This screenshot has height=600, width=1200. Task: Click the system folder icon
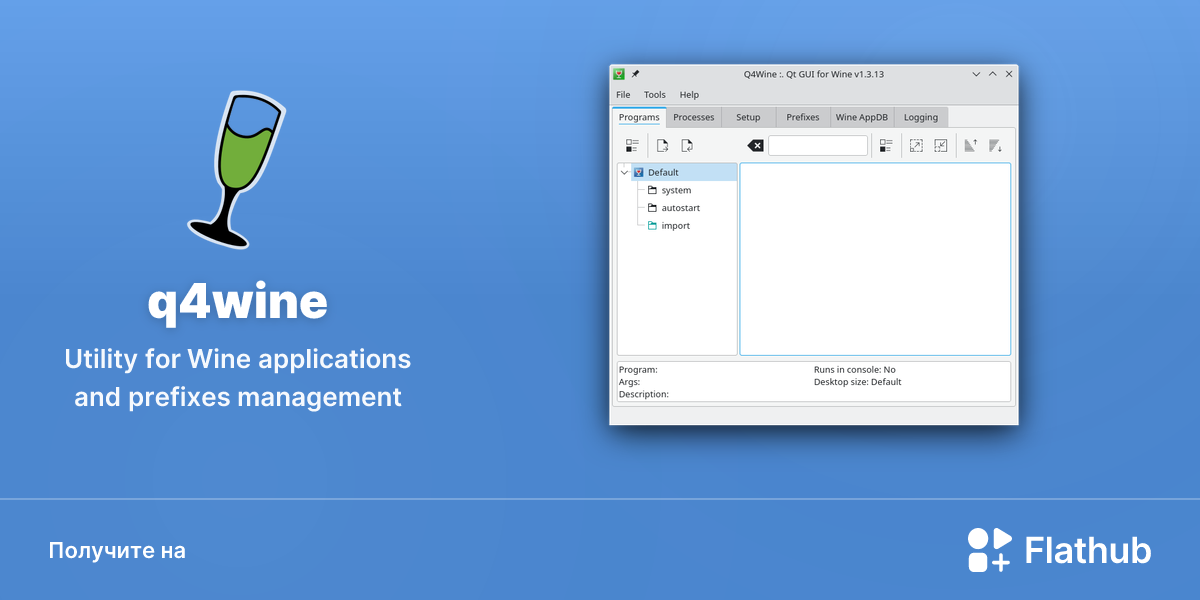pos(652,190)
